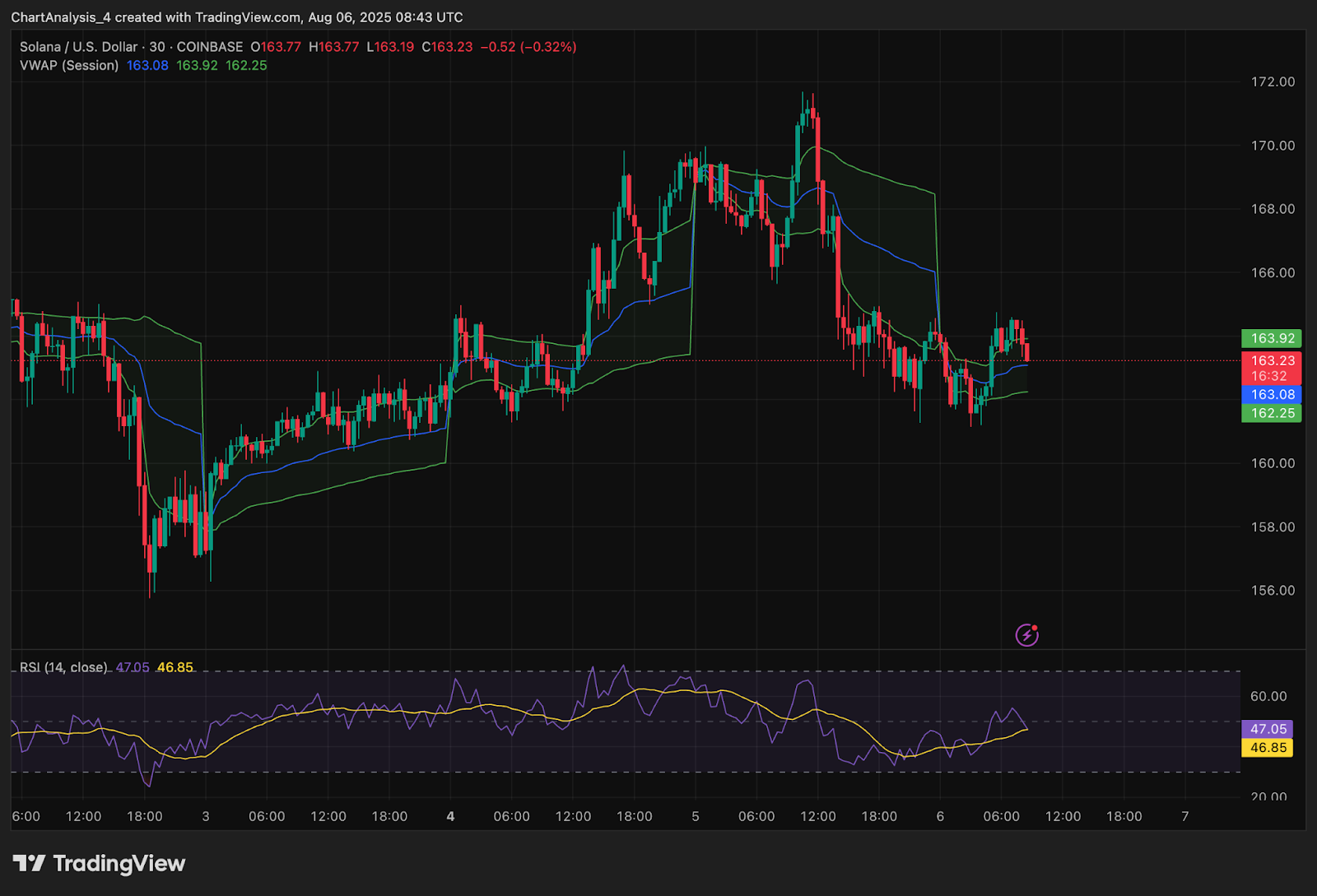Click the 156.00 price scale label

point(1273,590)
